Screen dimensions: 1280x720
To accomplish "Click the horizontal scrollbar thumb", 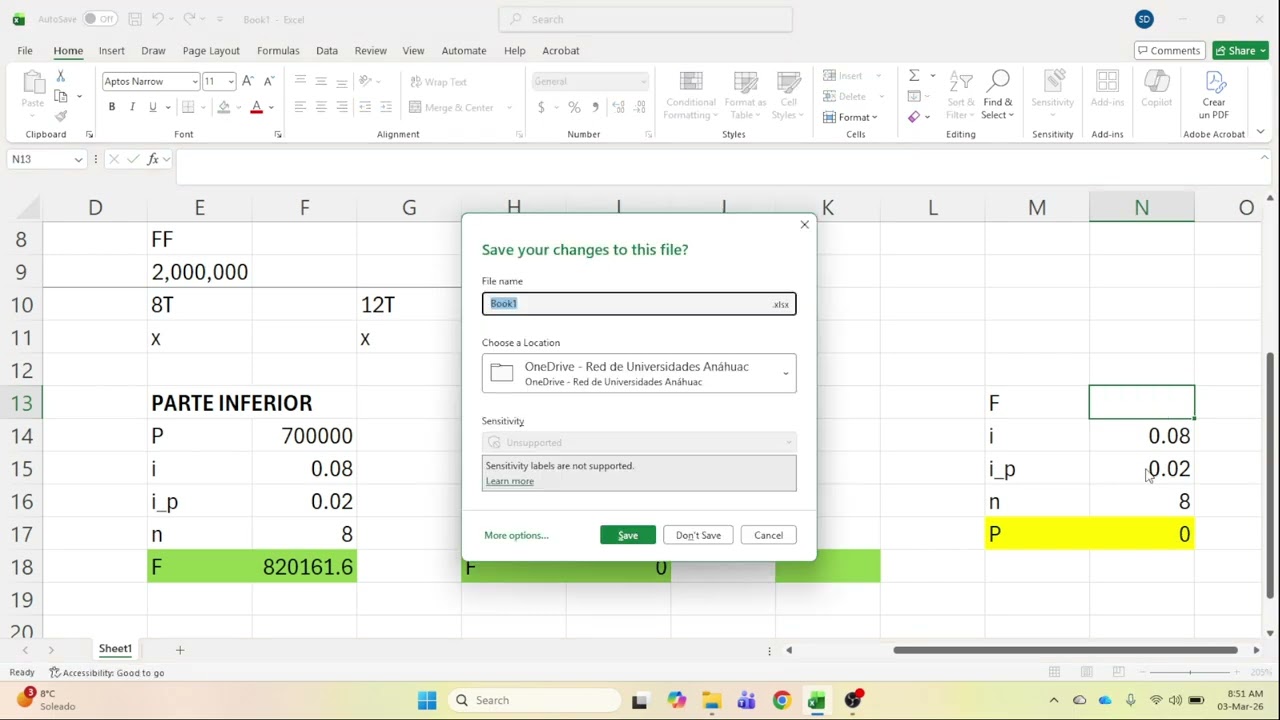I will point(1065,650).
